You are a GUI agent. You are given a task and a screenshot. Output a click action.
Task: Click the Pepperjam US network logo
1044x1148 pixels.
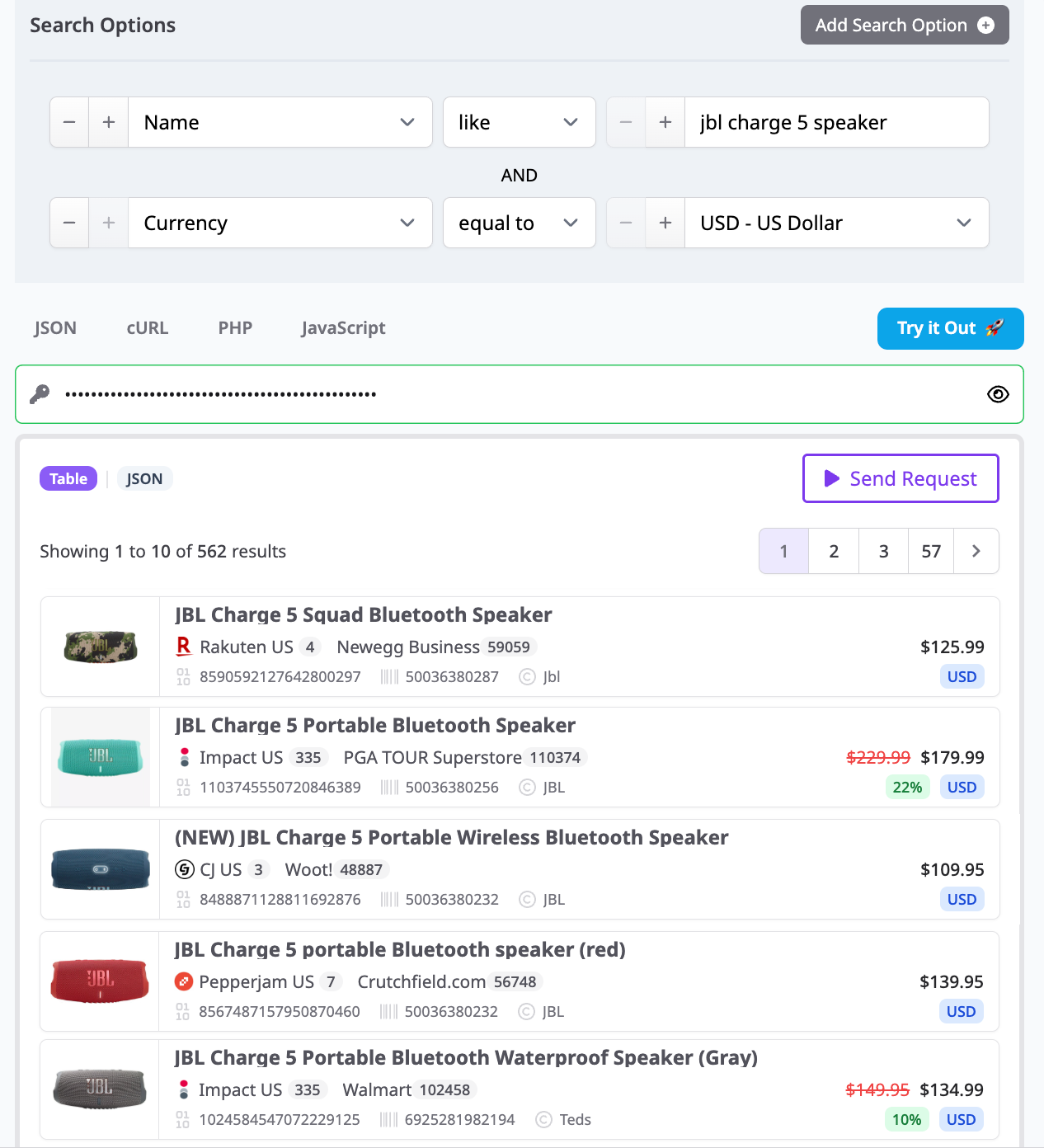pos(184,981)
